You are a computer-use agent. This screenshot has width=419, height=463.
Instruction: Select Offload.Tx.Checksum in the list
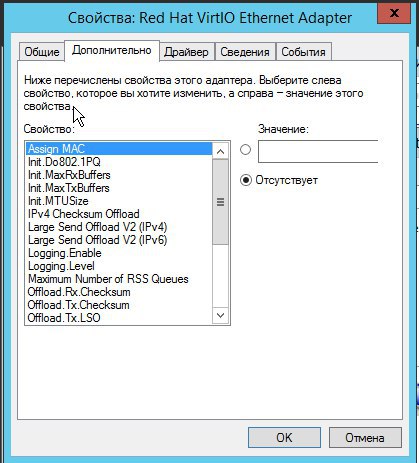pos(119,305)
